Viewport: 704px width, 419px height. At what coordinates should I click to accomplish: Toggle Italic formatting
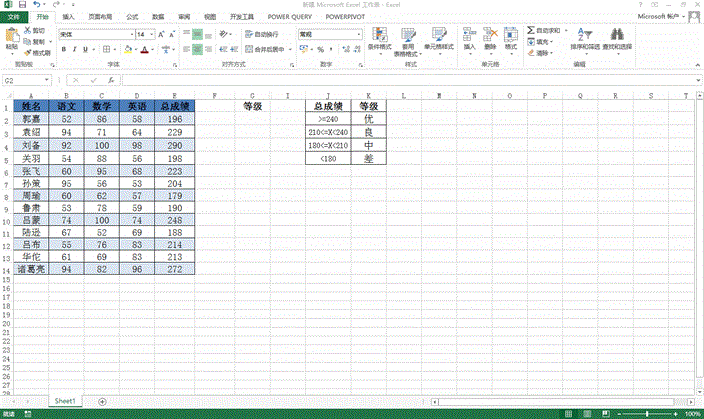pyautogui.click(x=76, y=48)
